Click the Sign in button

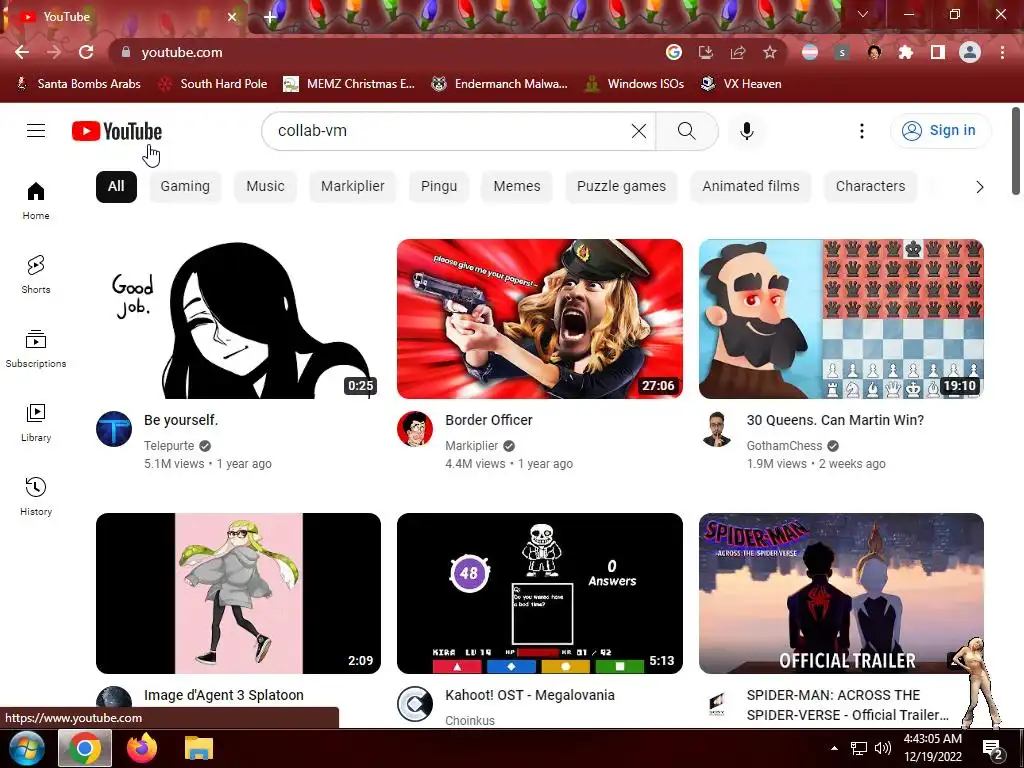(x=940, y=131)
